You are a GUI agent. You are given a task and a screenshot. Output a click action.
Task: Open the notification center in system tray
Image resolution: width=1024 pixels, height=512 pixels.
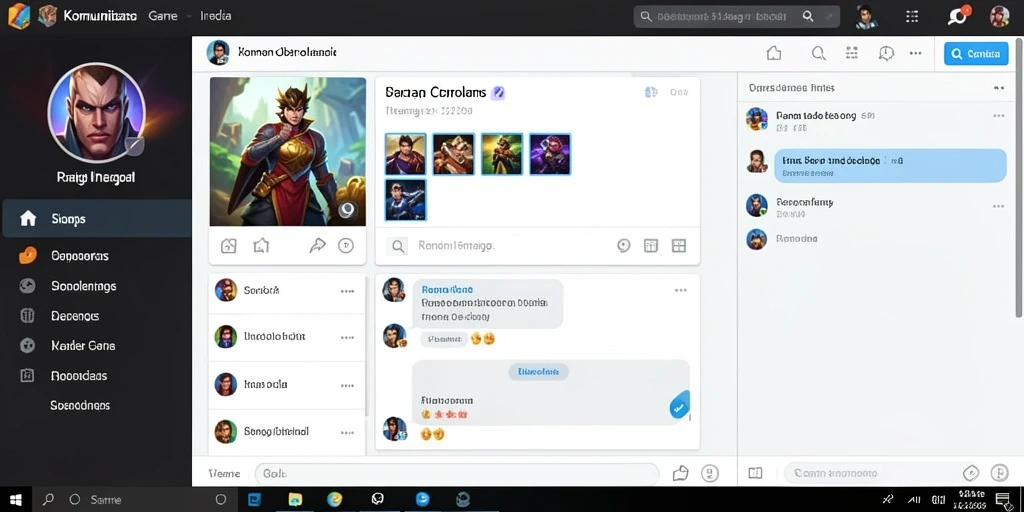point(1003,500)
